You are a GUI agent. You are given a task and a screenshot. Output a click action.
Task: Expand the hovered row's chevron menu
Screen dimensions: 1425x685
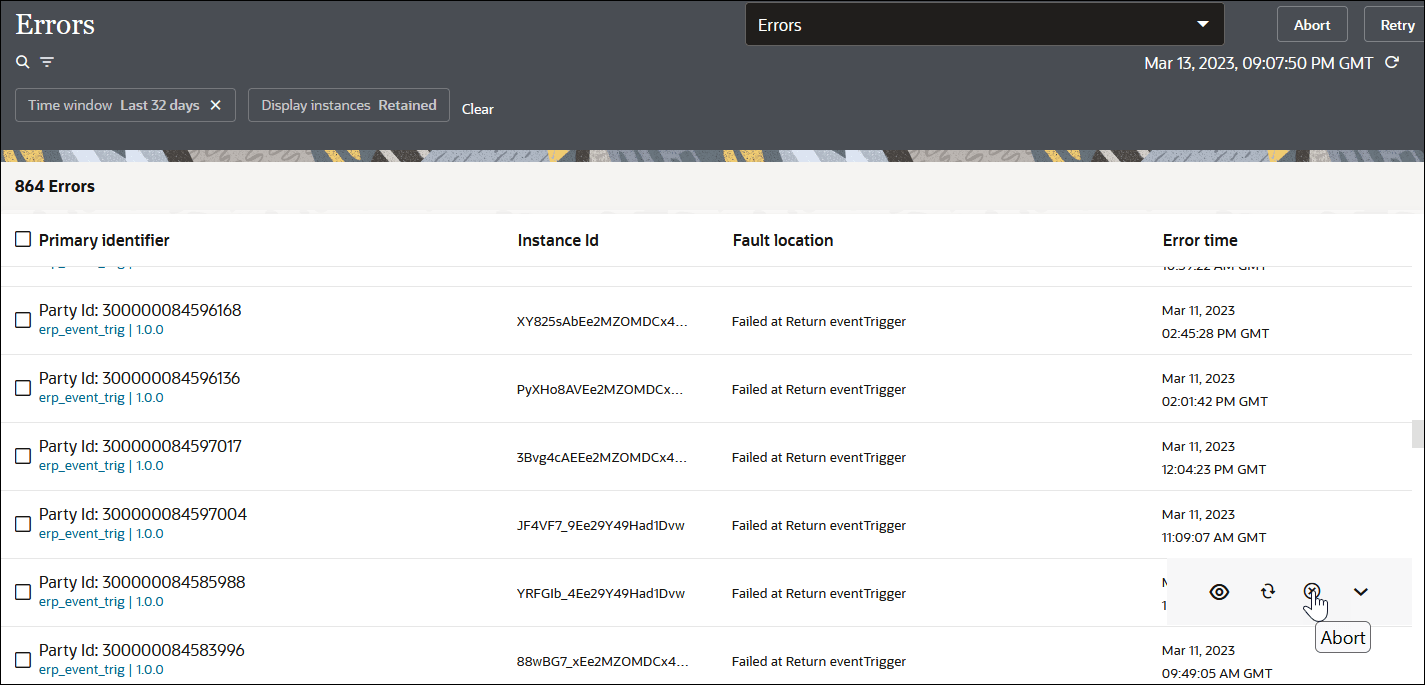[1360, 592]
